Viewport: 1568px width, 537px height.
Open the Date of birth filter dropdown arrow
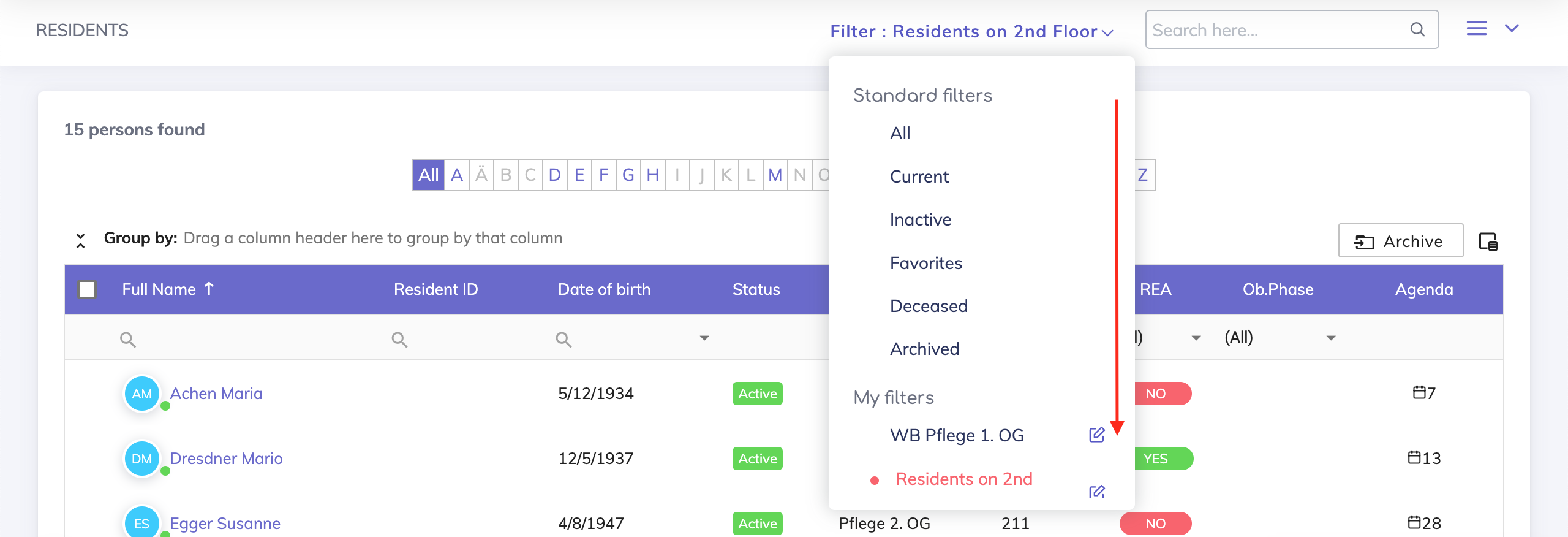704,338
